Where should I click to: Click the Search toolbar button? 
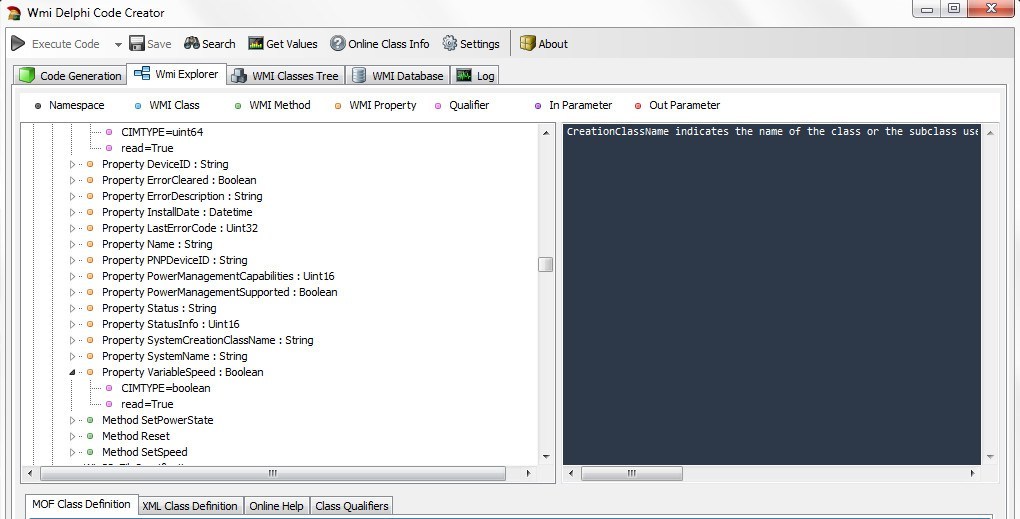209,44
